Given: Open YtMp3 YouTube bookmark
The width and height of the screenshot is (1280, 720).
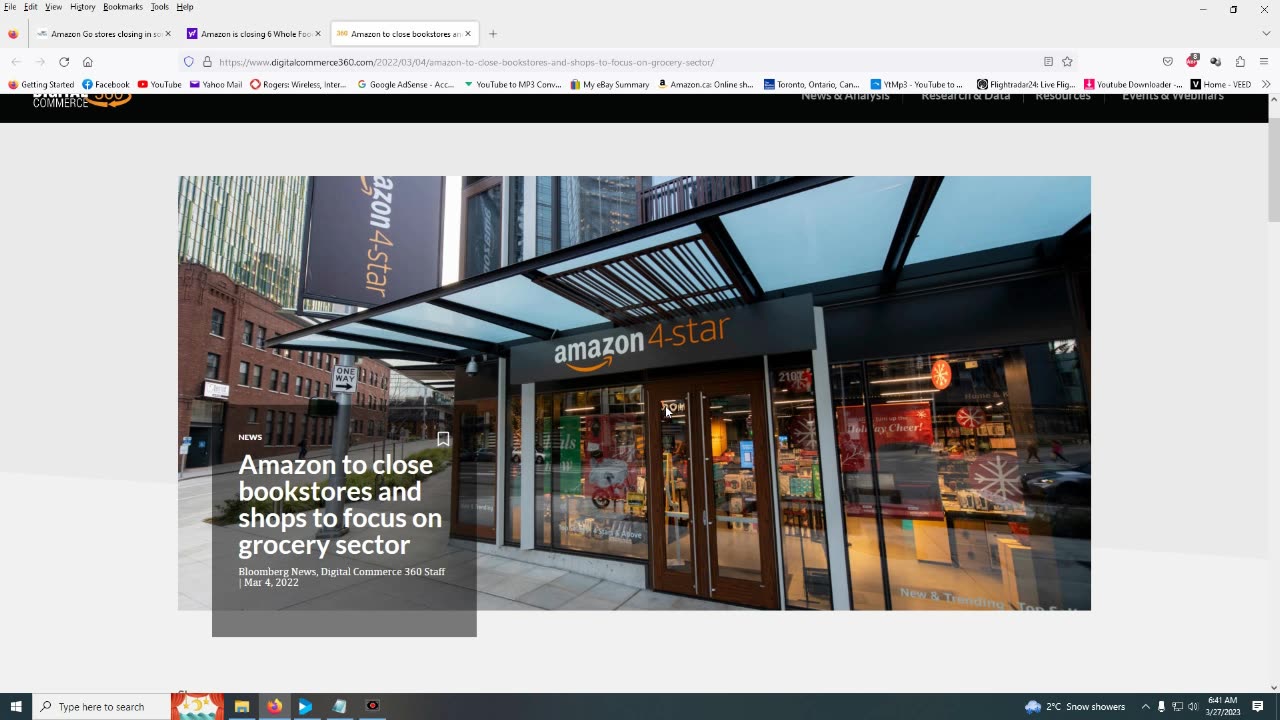Looking at the screenshot, I should (x=916, y=84).
